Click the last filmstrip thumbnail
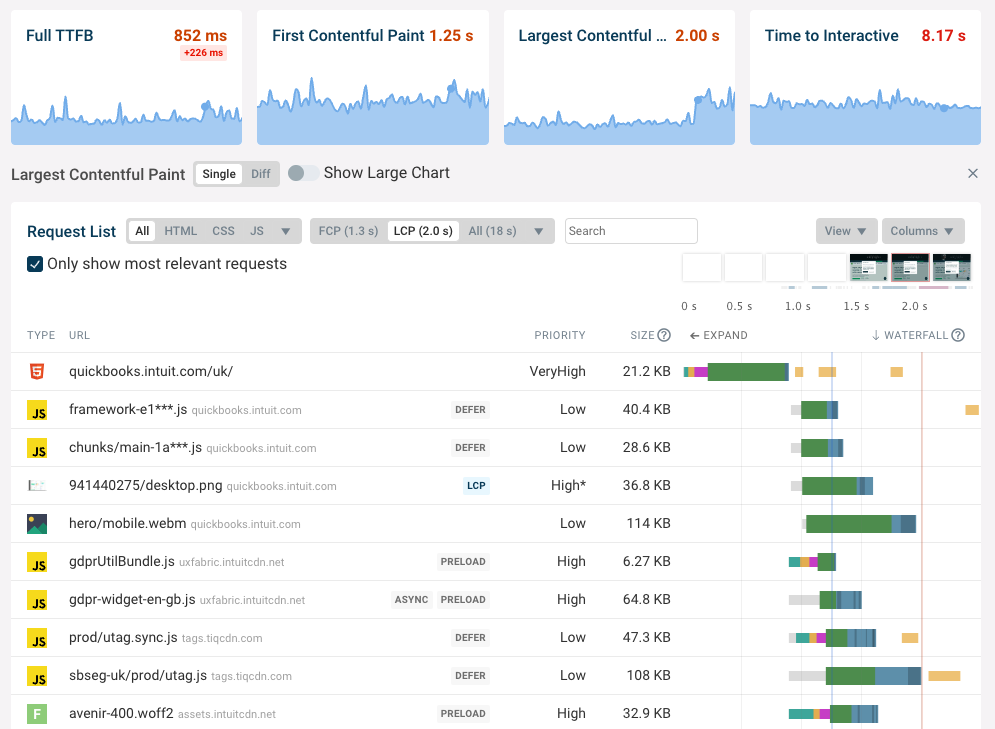995x729 pixels. (x=952, y=267)
